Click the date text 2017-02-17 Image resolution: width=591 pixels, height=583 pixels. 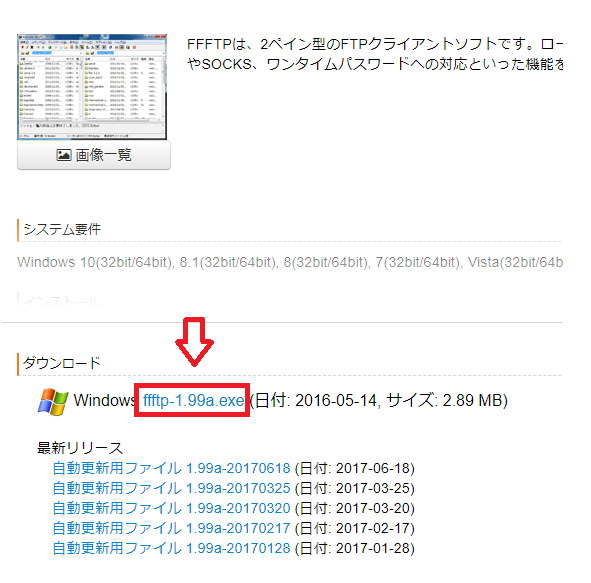(x=355, y=528)
